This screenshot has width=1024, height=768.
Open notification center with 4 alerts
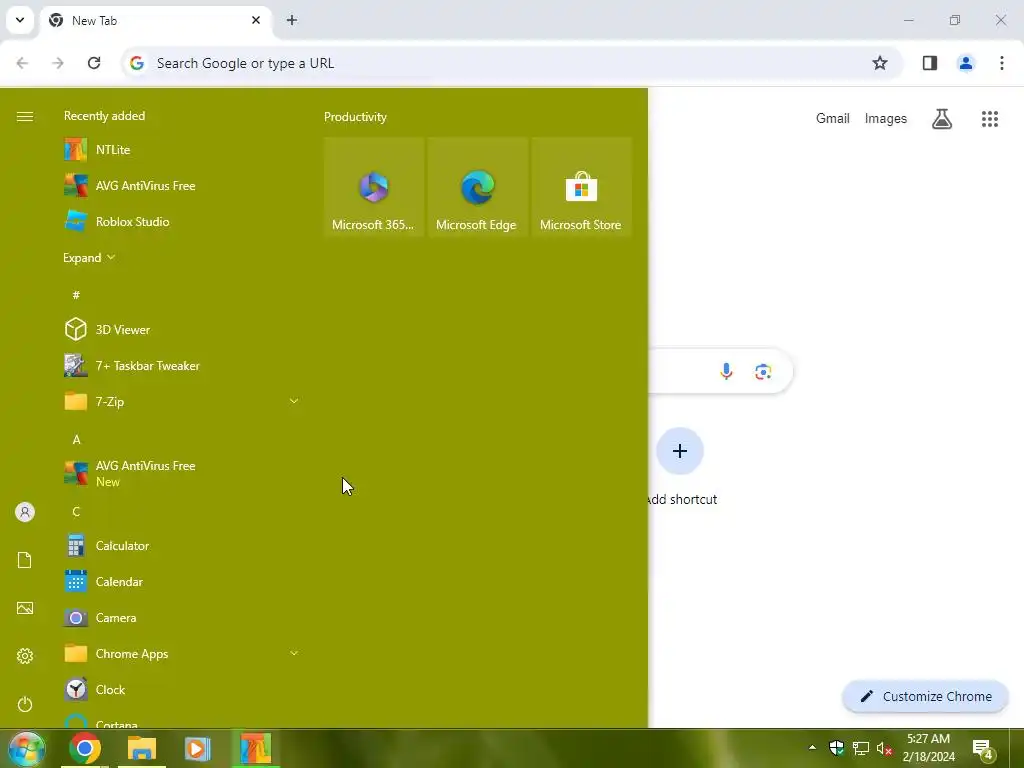(x=984, y=749)
